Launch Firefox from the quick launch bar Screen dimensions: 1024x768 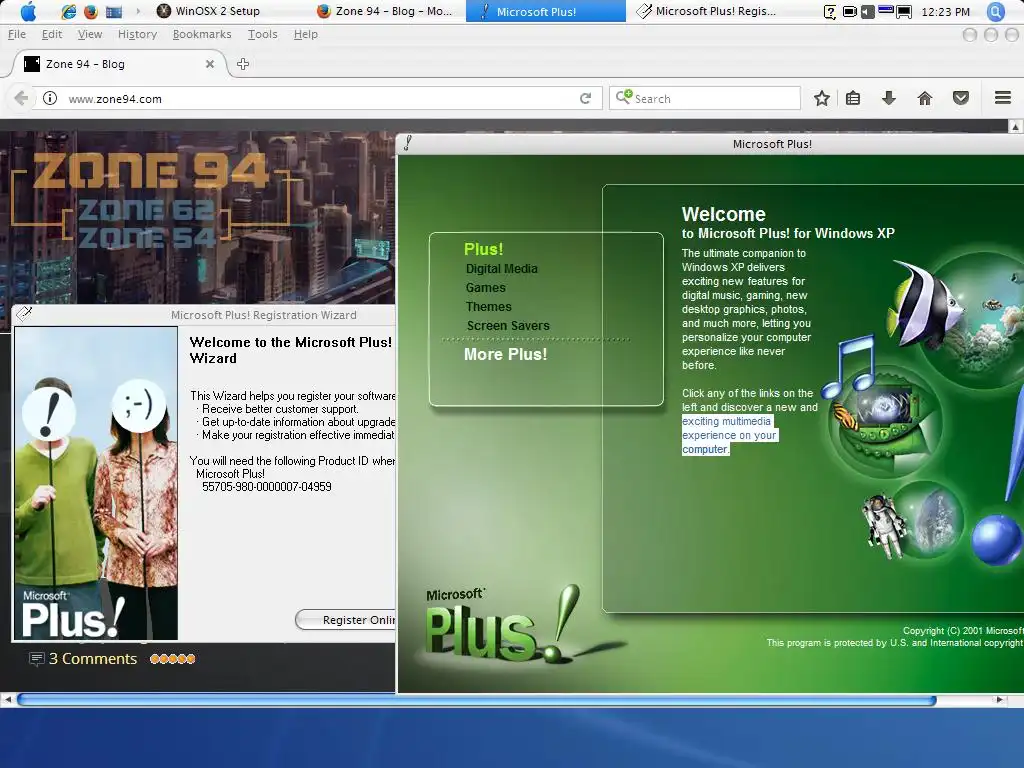(91, 11)
